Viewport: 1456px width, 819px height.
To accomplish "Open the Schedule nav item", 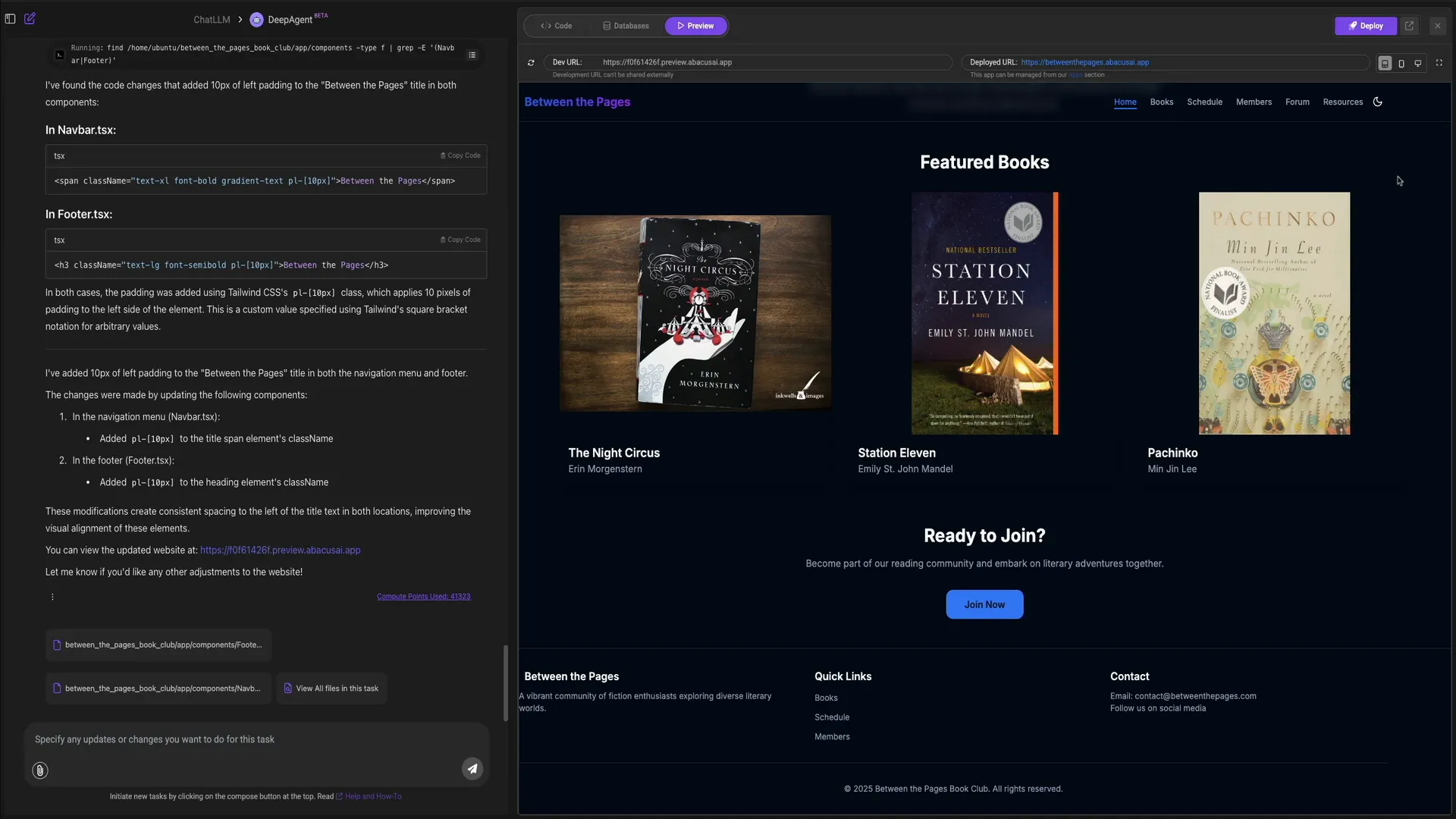I will 1204,102.
